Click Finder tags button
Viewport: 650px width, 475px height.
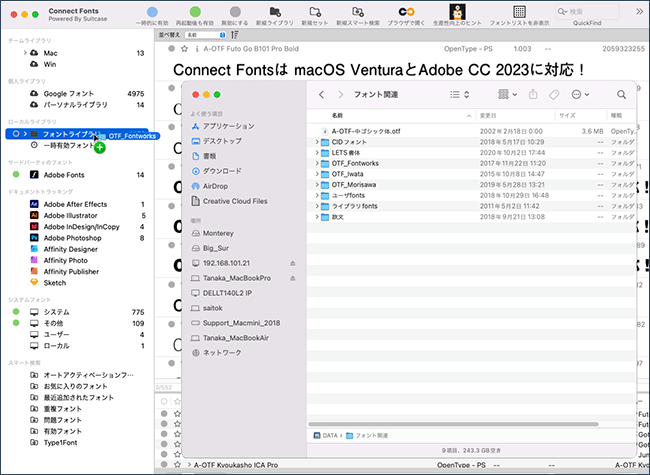pos(554,95)
